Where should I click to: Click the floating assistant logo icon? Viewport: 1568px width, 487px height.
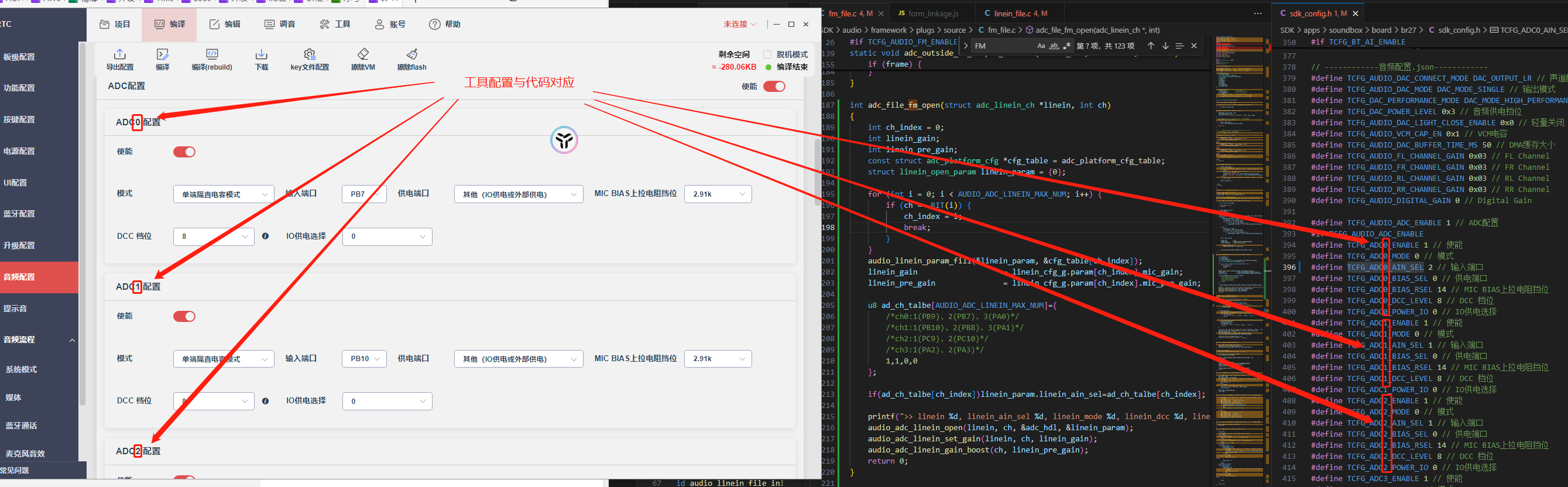[564, 140]
